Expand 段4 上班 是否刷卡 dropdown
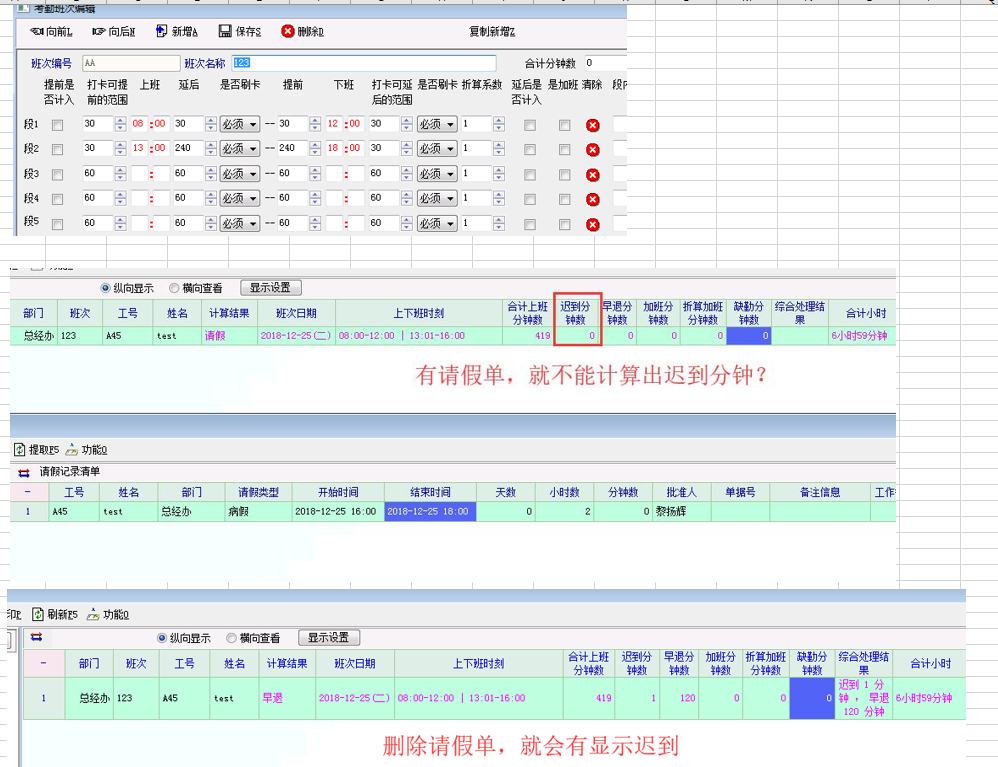 253,199
